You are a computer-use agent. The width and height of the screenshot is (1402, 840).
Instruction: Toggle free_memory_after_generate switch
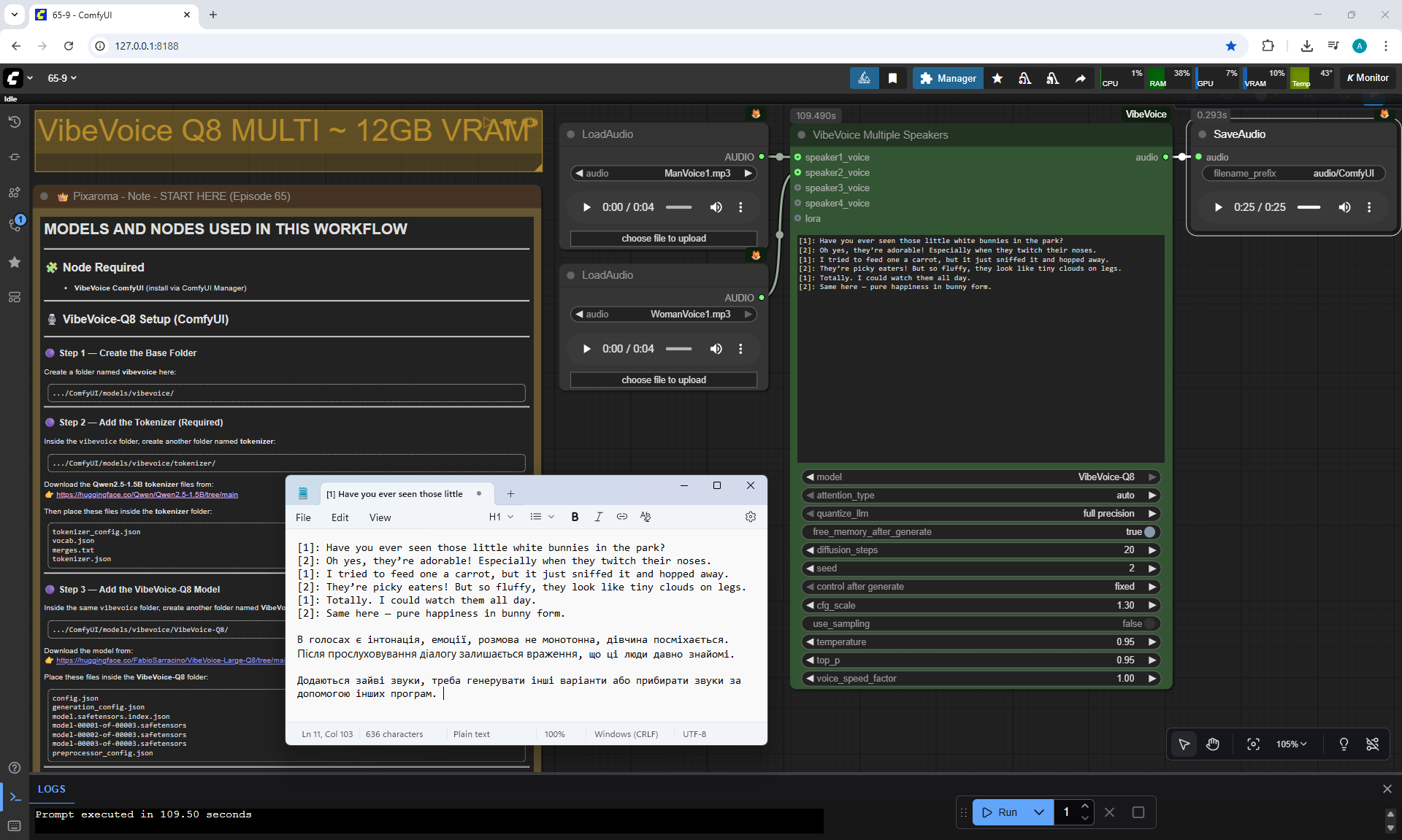1149,532
